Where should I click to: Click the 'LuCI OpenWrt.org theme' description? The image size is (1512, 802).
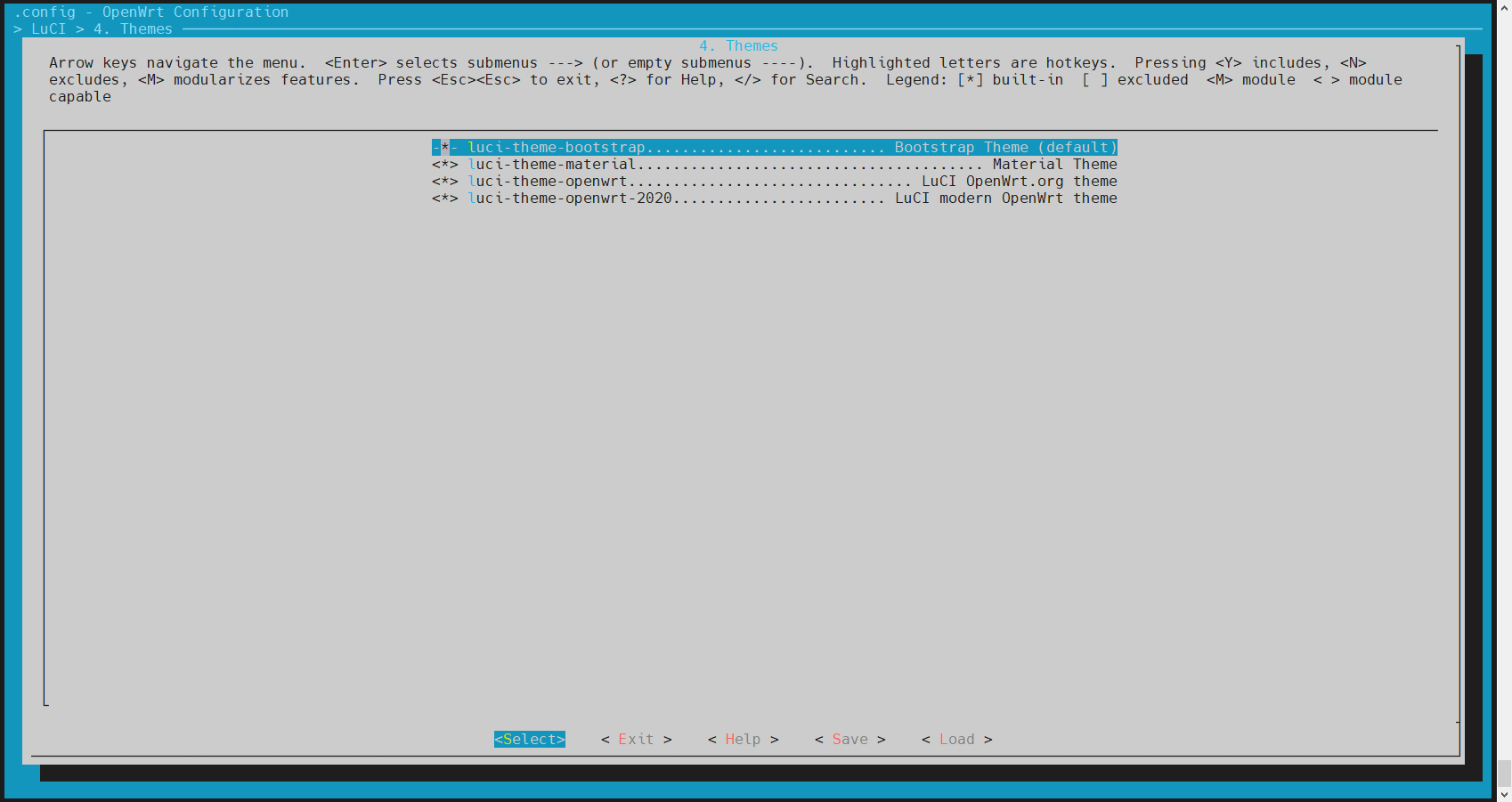coord(1019,182)
